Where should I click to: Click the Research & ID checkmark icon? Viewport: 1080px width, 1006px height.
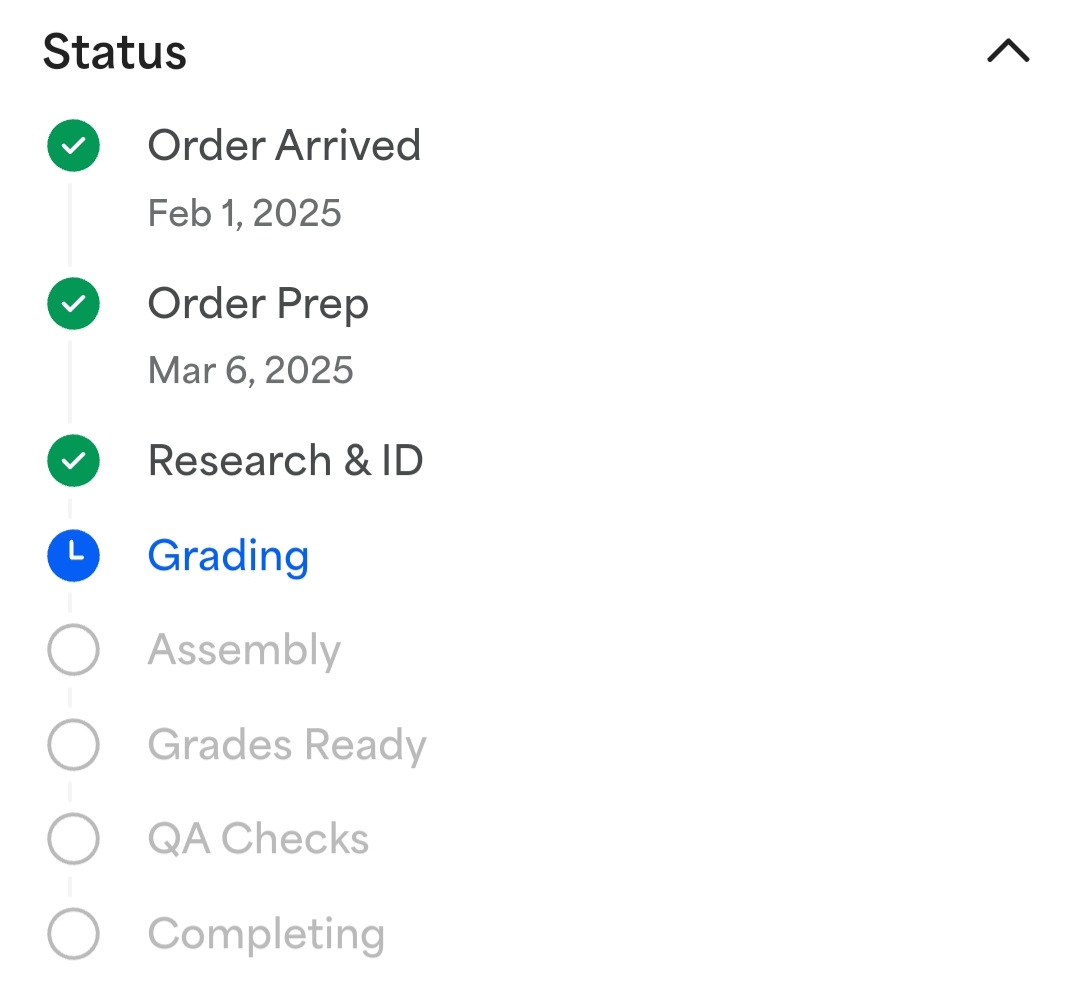[73, 461]
